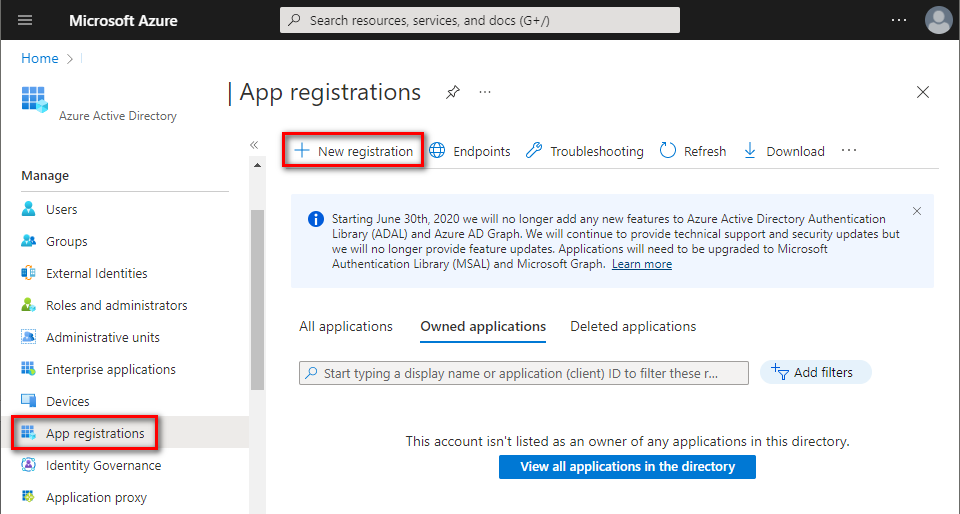Download the applications list

pos(784,151)
